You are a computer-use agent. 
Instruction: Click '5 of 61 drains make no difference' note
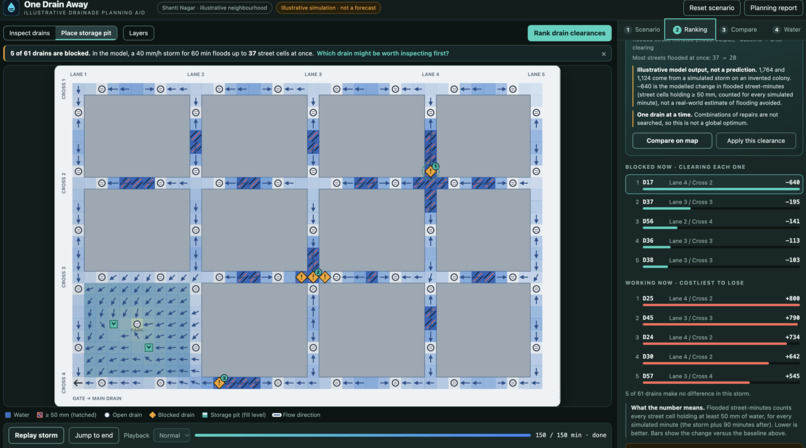pos(687,394)
